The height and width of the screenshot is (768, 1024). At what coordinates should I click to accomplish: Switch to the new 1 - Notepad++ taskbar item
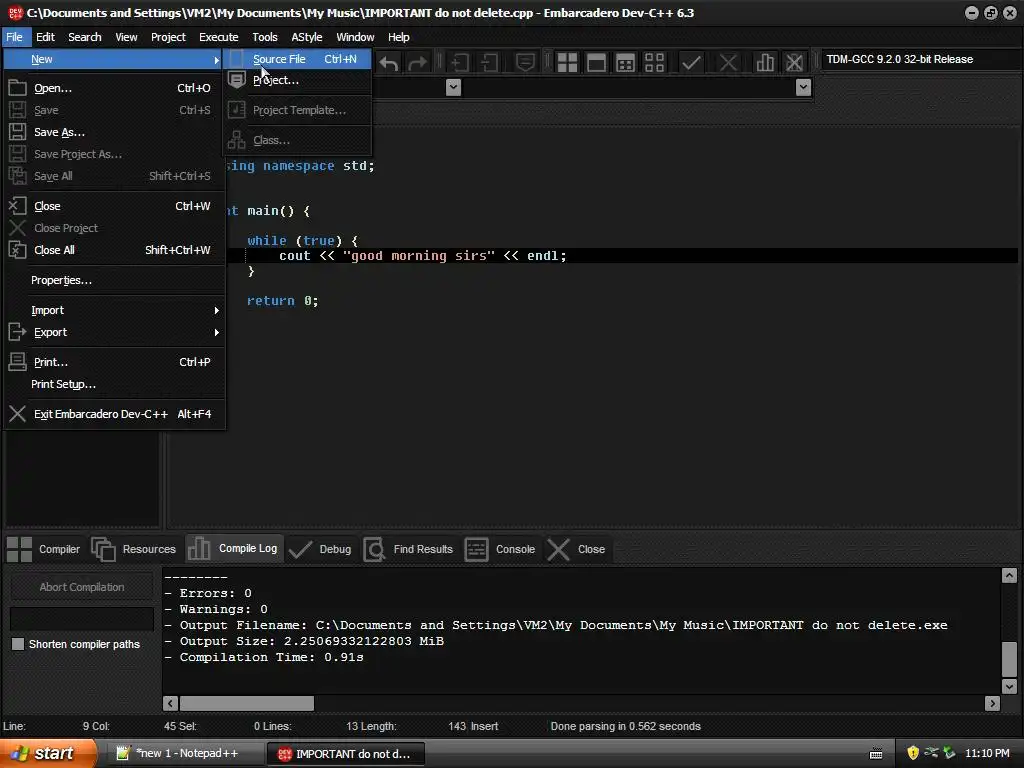pos(186,753)
